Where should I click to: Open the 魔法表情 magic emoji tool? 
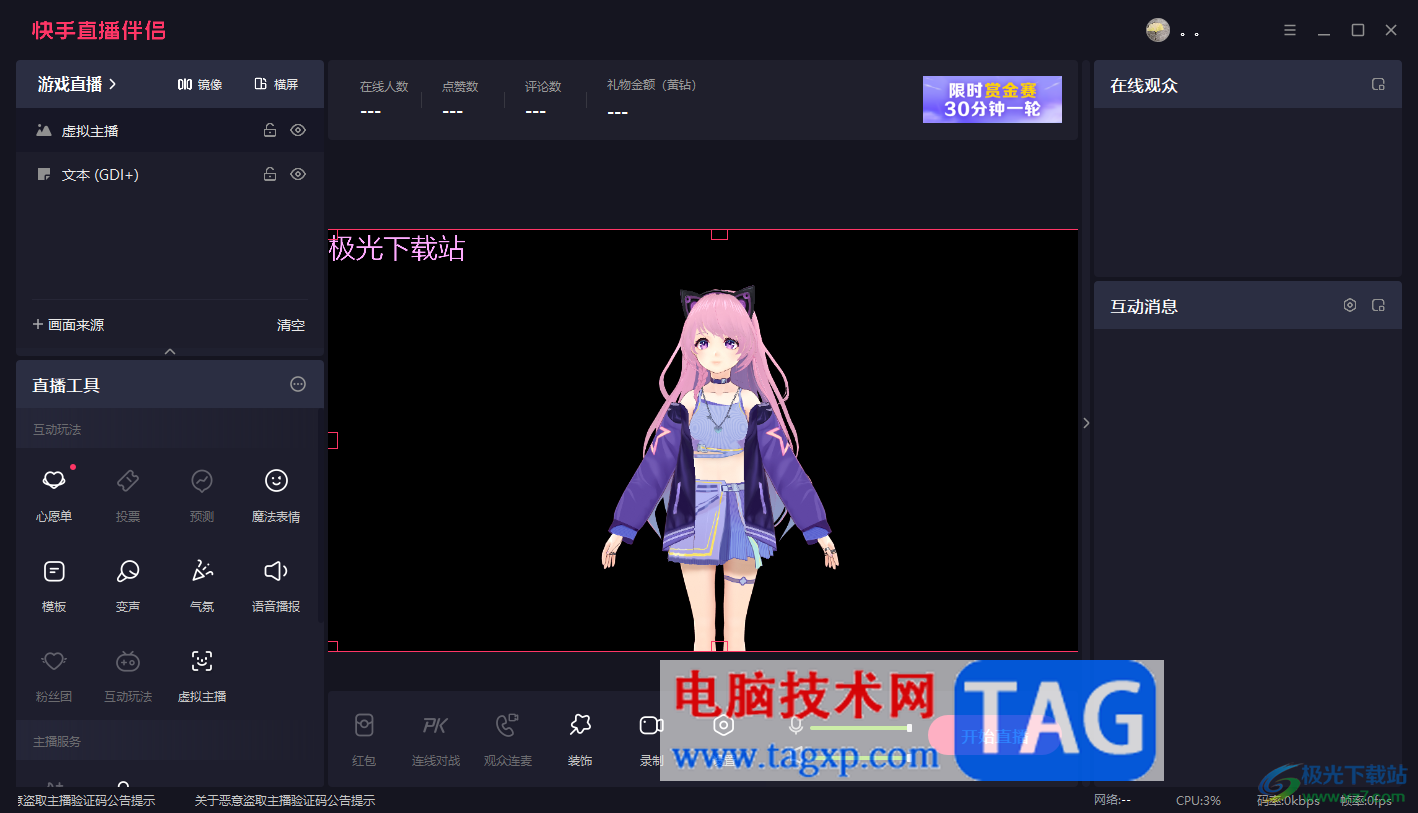tap(276, 494)
